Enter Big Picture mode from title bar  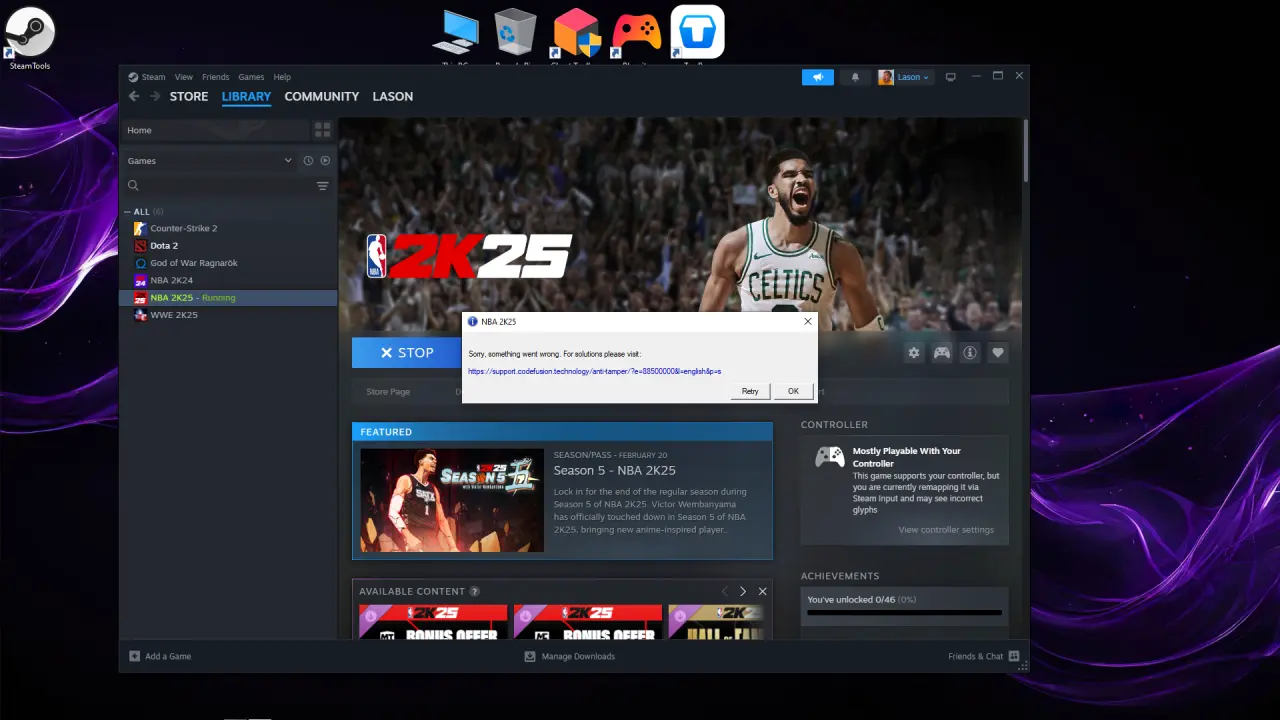click(x=951, y=77)
